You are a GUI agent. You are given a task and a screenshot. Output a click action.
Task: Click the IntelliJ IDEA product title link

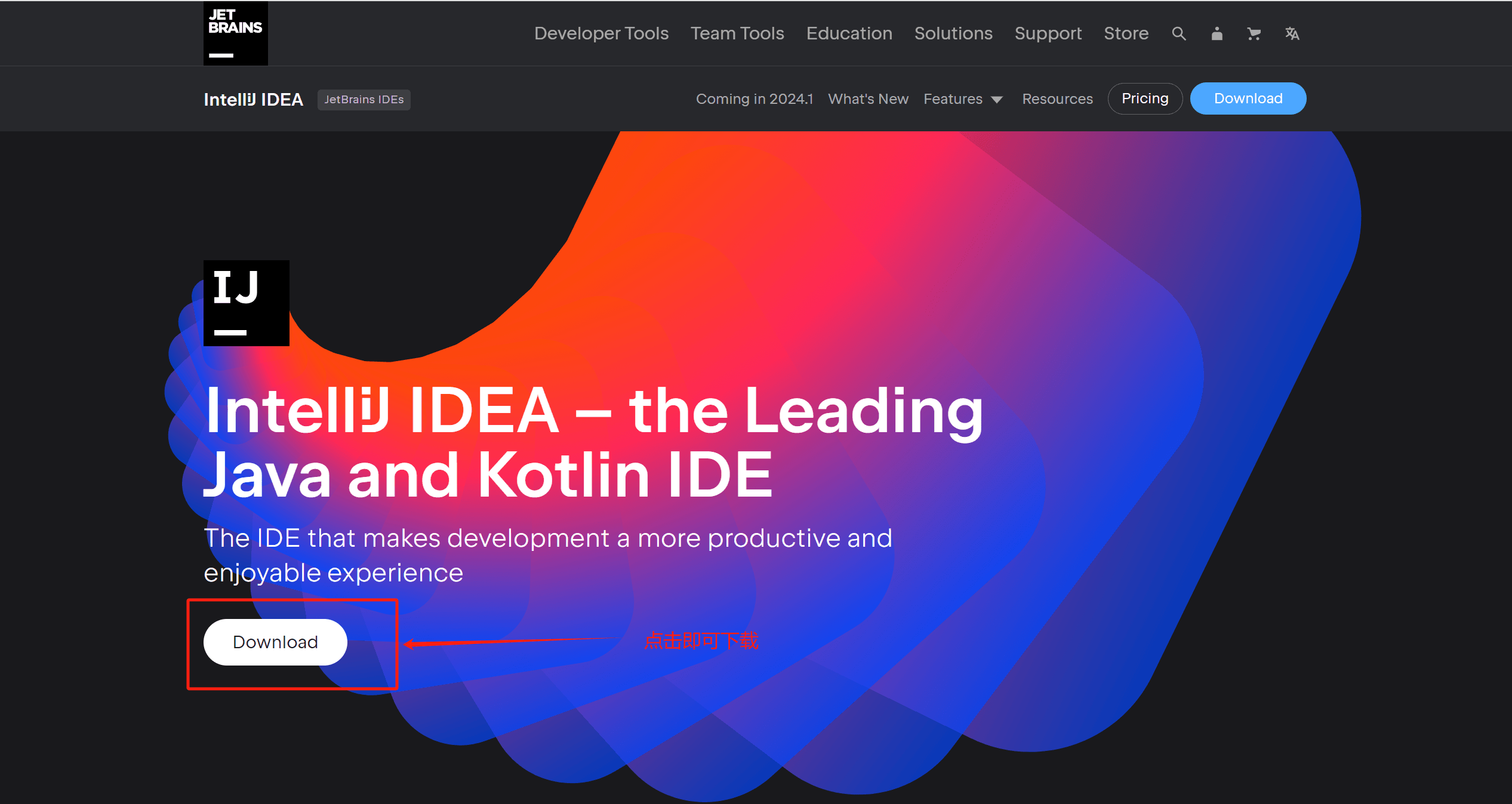click(x=253, y=99)
